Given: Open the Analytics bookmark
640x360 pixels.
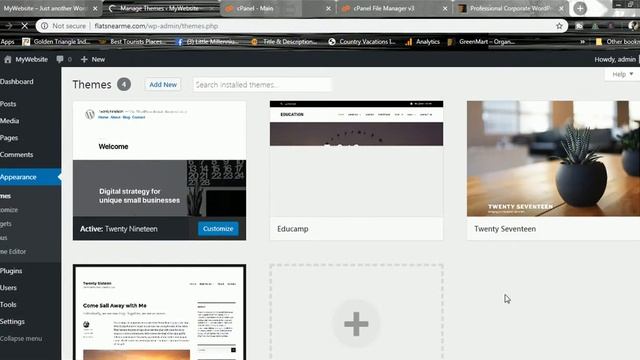Looking at the screenshot, I should pyautogui.click(x=422, y=42).
